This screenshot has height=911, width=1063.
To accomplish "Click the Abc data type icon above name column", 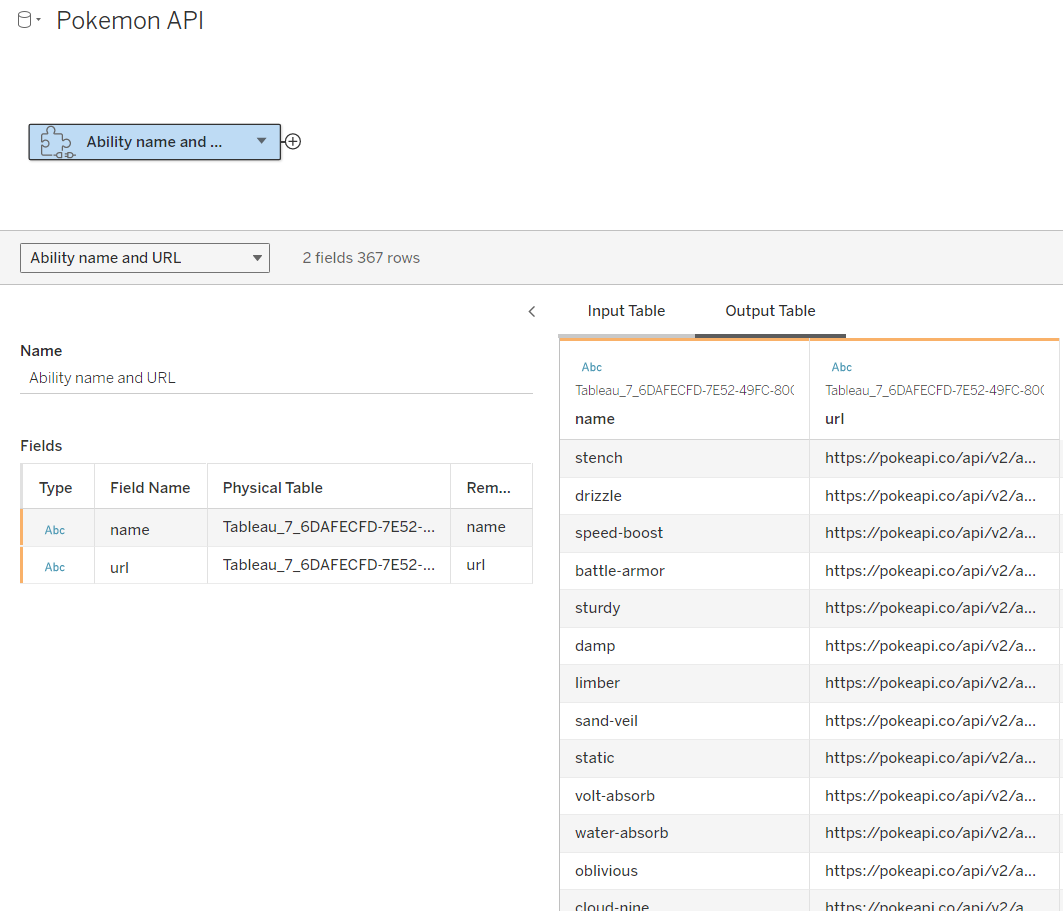I will tap(592, 367).
